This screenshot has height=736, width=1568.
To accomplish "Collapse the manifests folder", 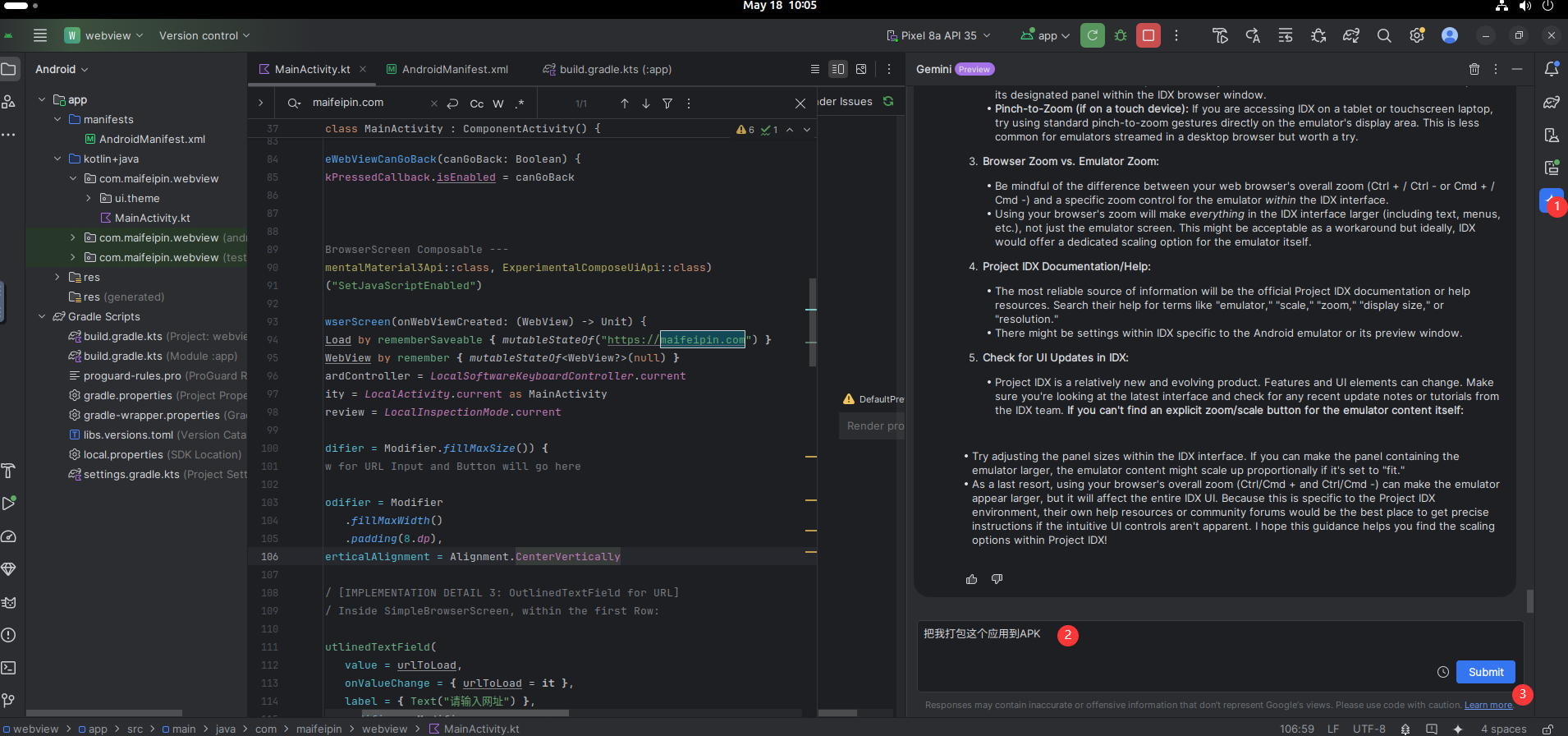I will (57, 119).
